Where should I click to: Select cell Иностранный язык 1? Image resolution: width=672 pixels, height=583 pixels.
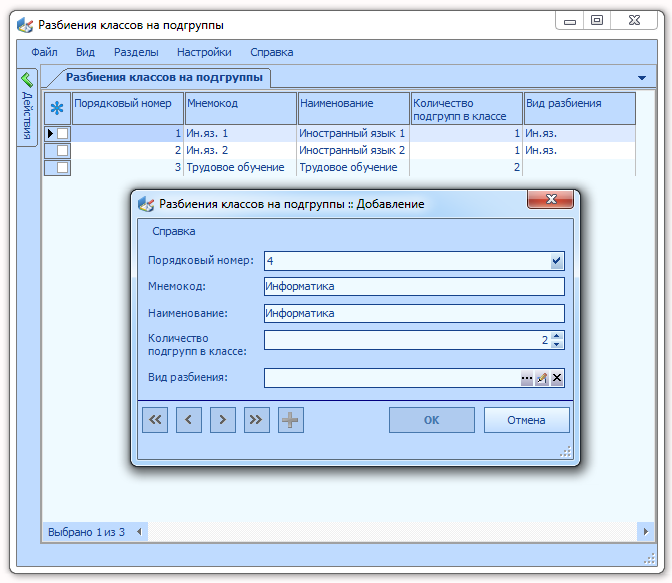(353, 133)
